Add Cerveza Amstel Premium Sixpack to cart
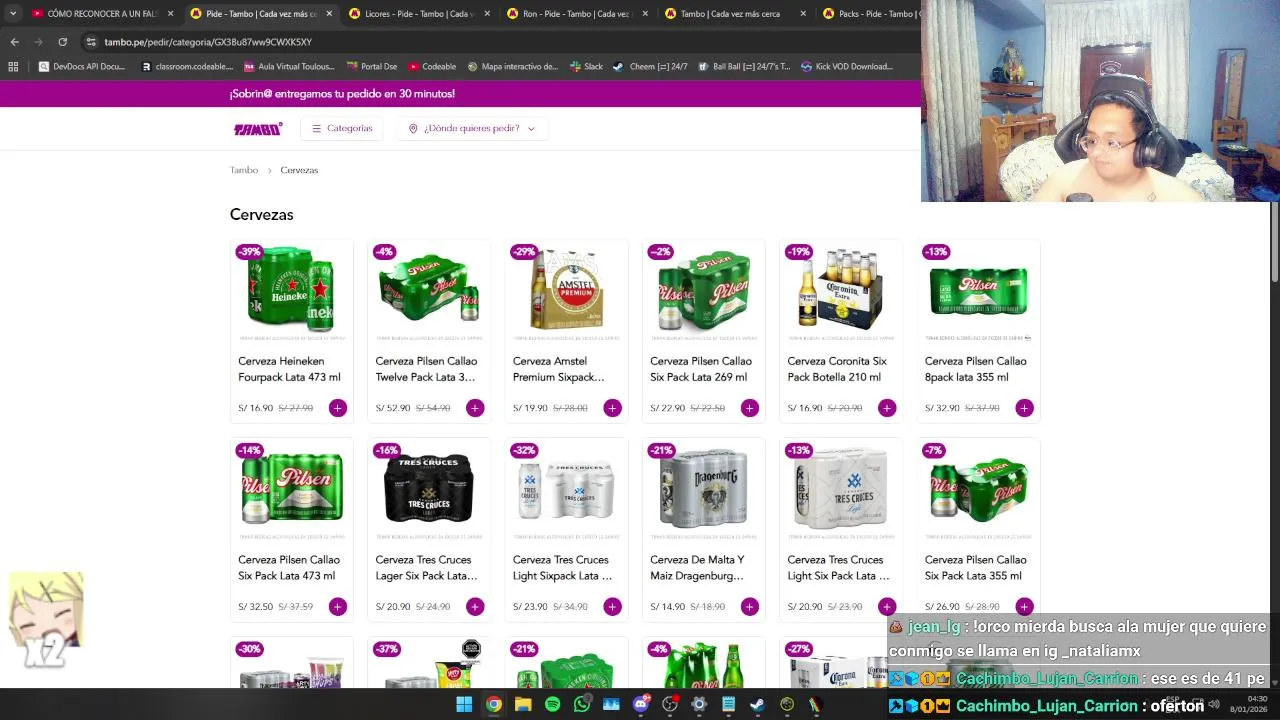 pos(612,408)
